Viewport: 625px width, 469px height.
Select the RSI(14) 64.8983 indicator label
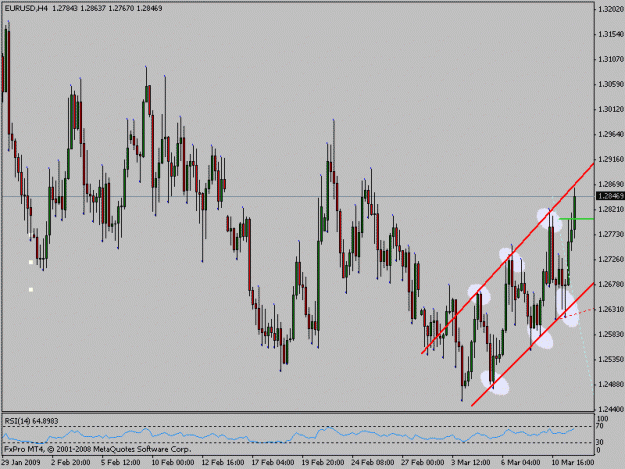(31, 421)
